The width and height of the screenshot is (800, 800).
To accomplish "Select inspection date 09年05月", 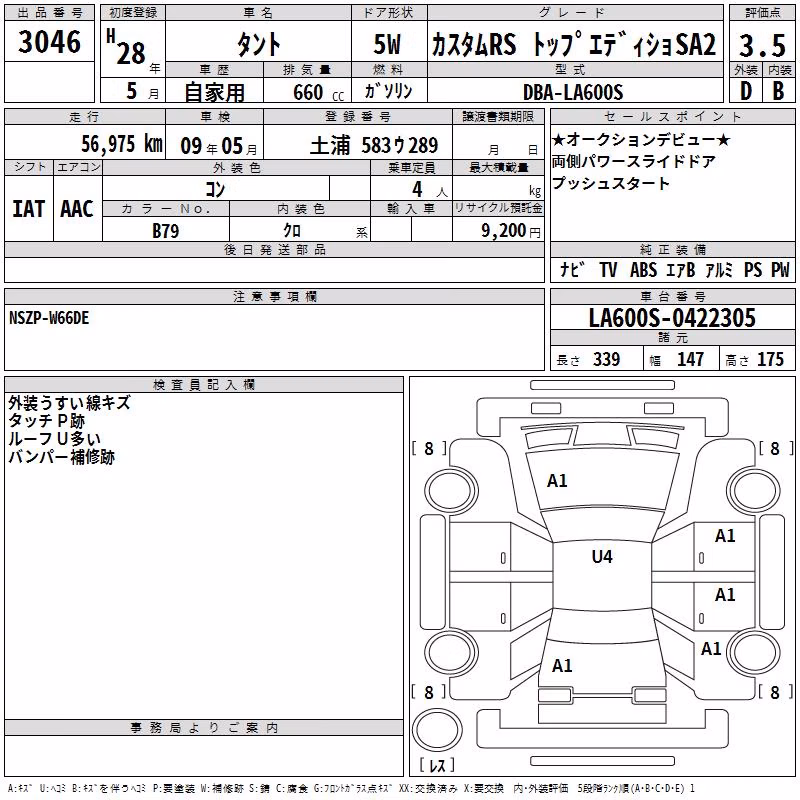I will pos(219,146).
